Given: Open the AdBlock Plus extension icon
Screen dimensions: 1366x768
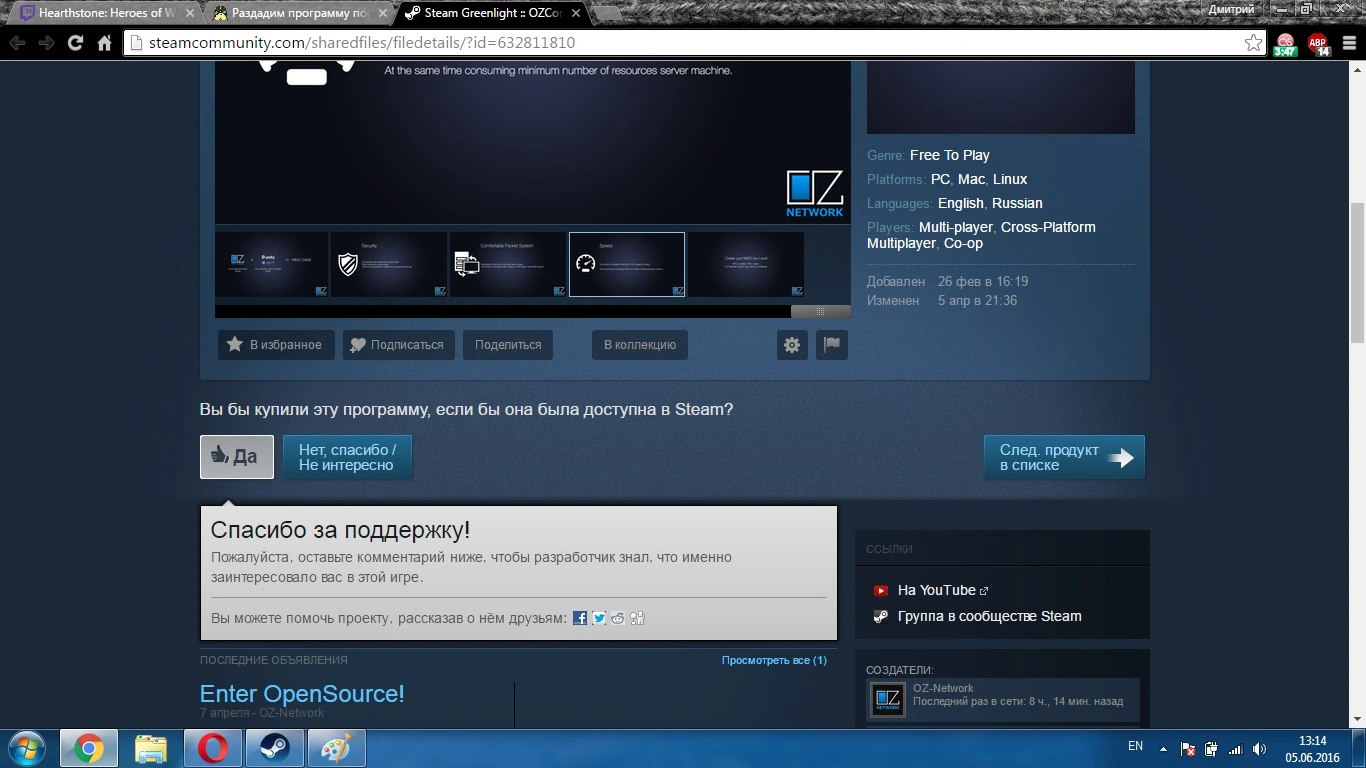Looking at the screenshot, I should pos(1319,44).
